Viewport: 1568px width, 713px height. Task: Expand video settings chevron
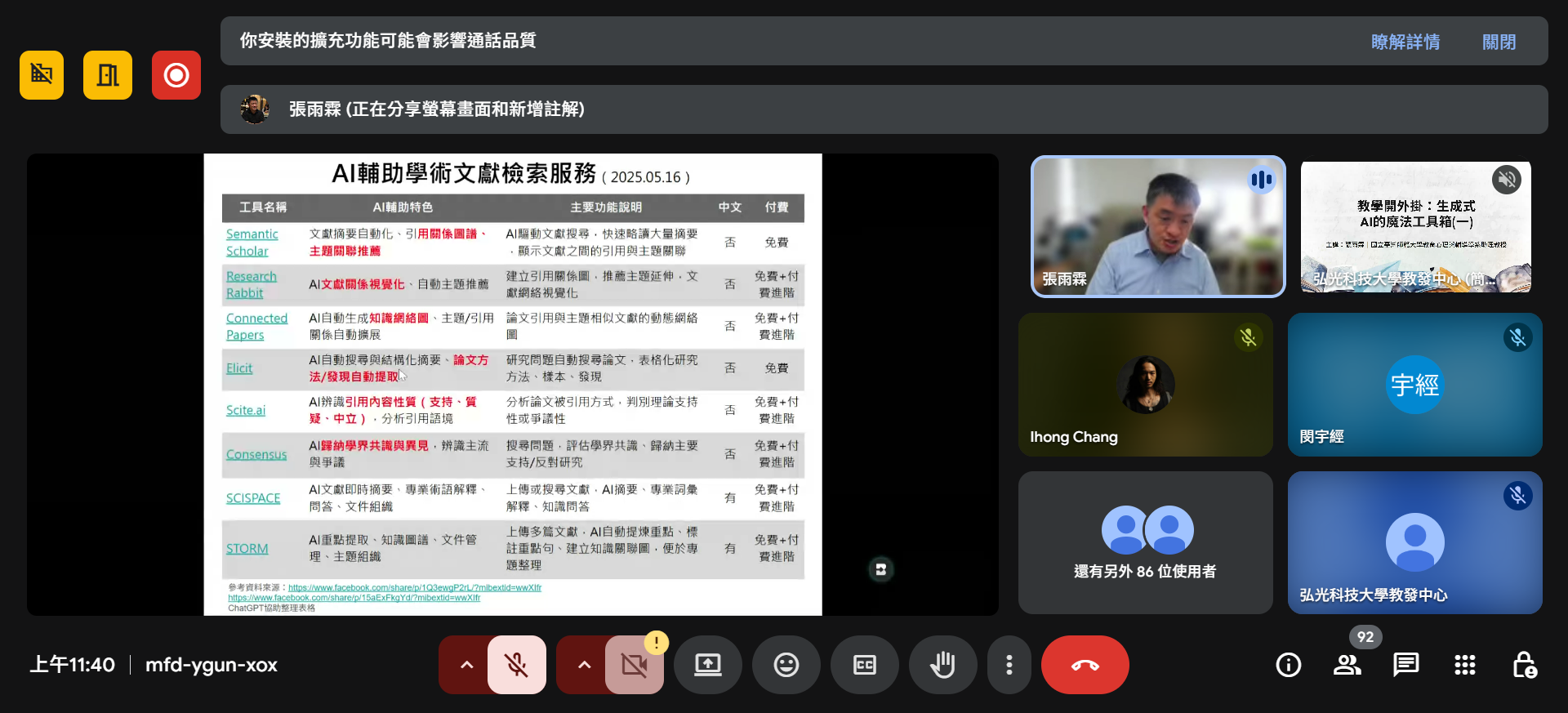coord(584,665)
